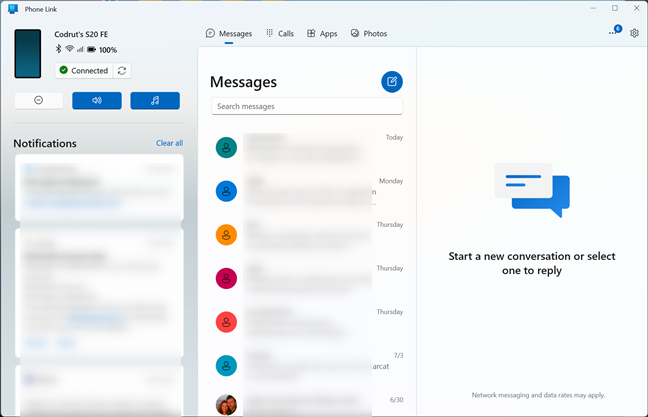The height and width of the screenshot is (417, 648).
Task: Switch to the Photos tab
Action: coord(369,33)
